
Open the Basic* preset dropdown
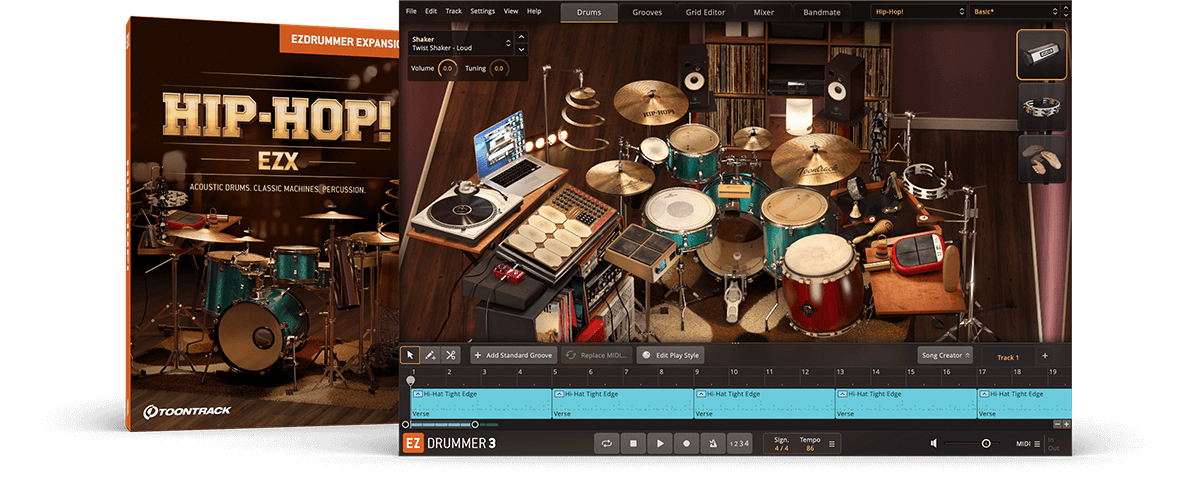[1015, 11]
